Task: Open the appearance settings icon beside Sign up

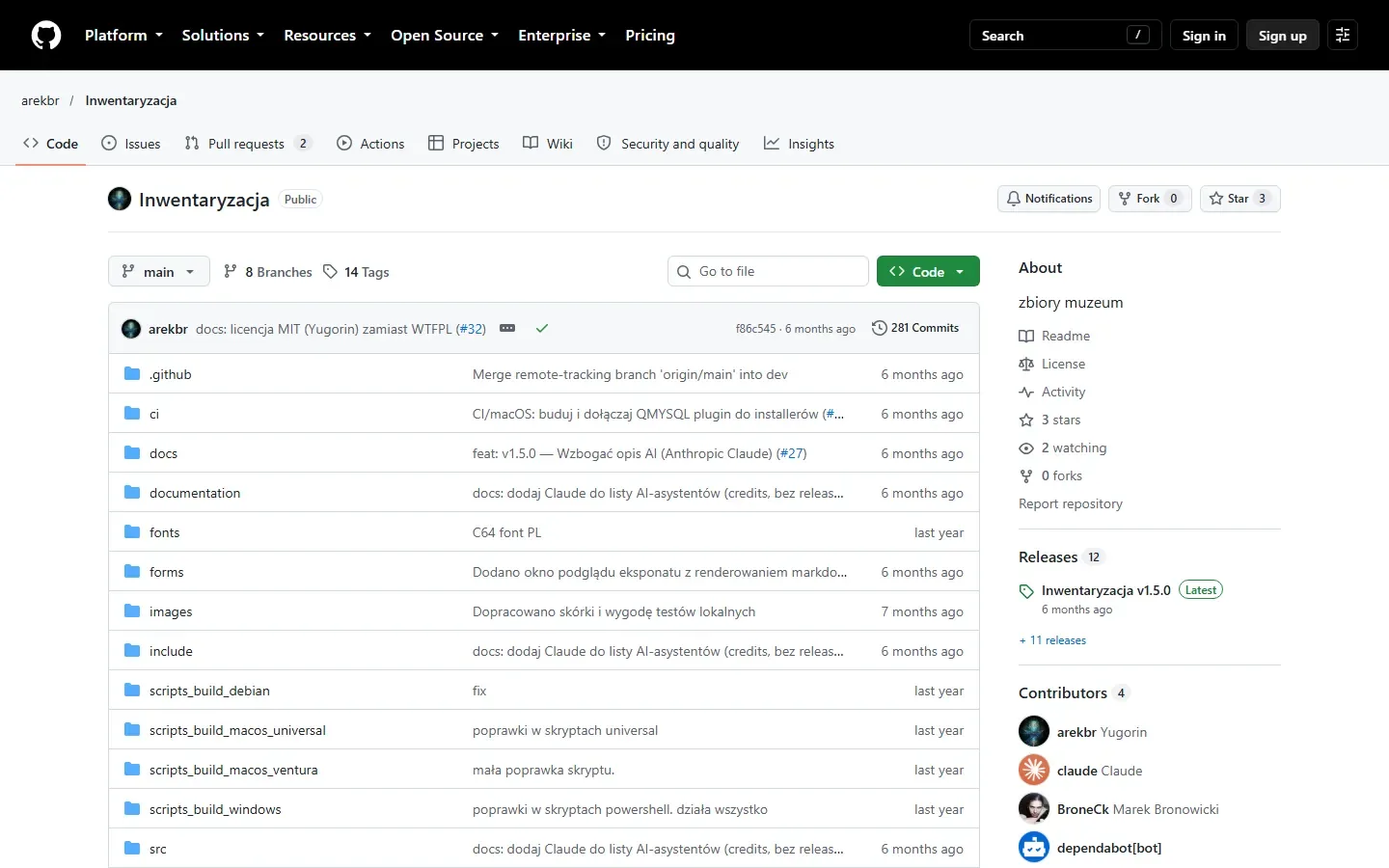Action: click(x=1343, y=36)
